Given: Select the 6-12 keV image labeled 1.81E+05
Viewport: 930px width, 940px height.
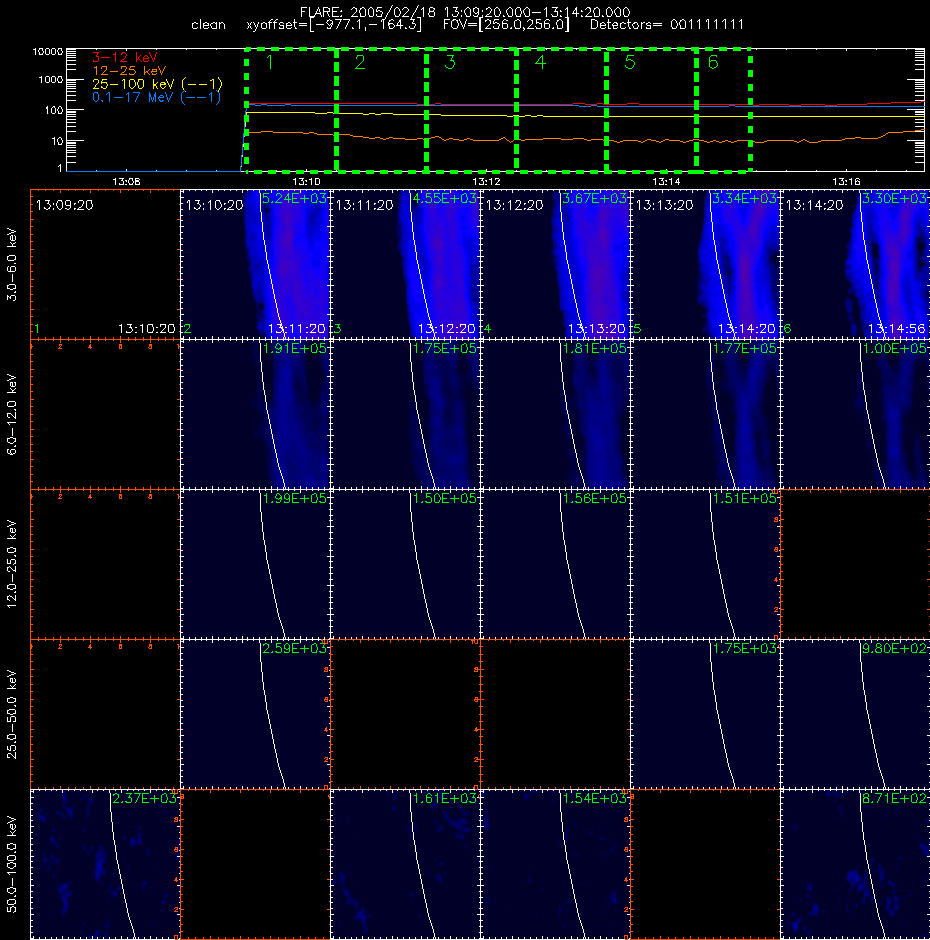Looking at the screenshot, I should click(555, 414).
